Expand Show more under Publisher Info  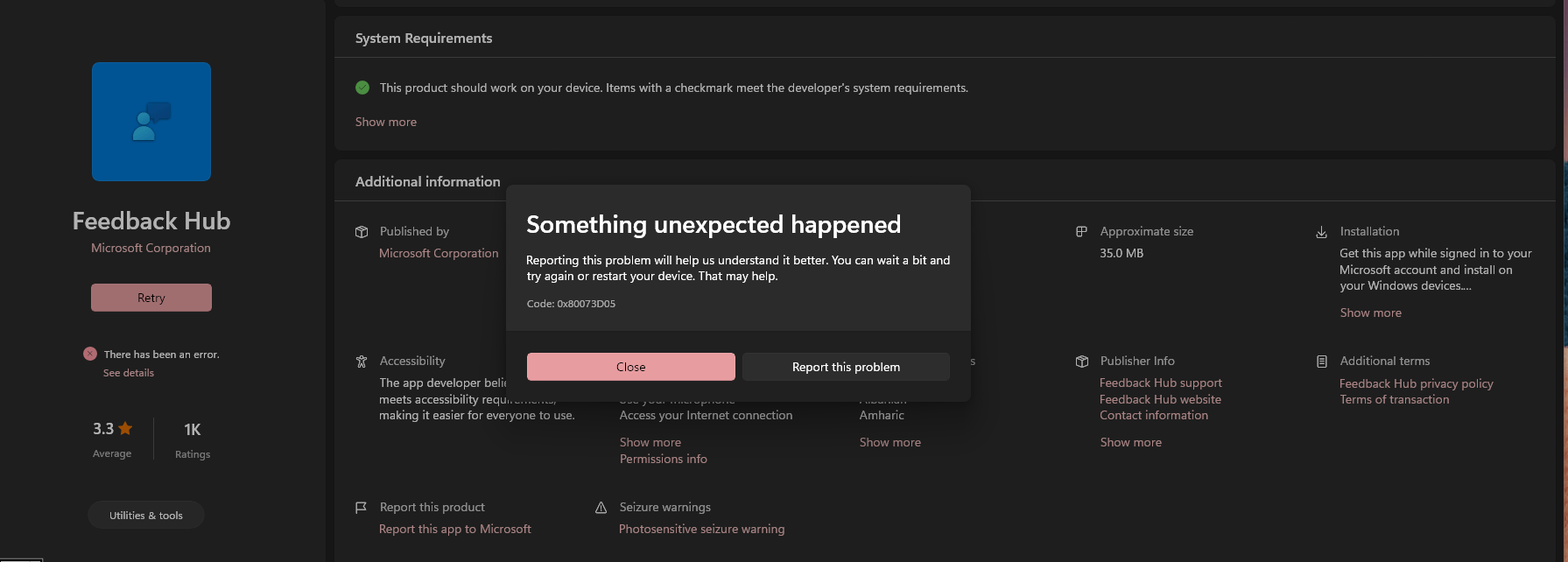[1130, 442]
